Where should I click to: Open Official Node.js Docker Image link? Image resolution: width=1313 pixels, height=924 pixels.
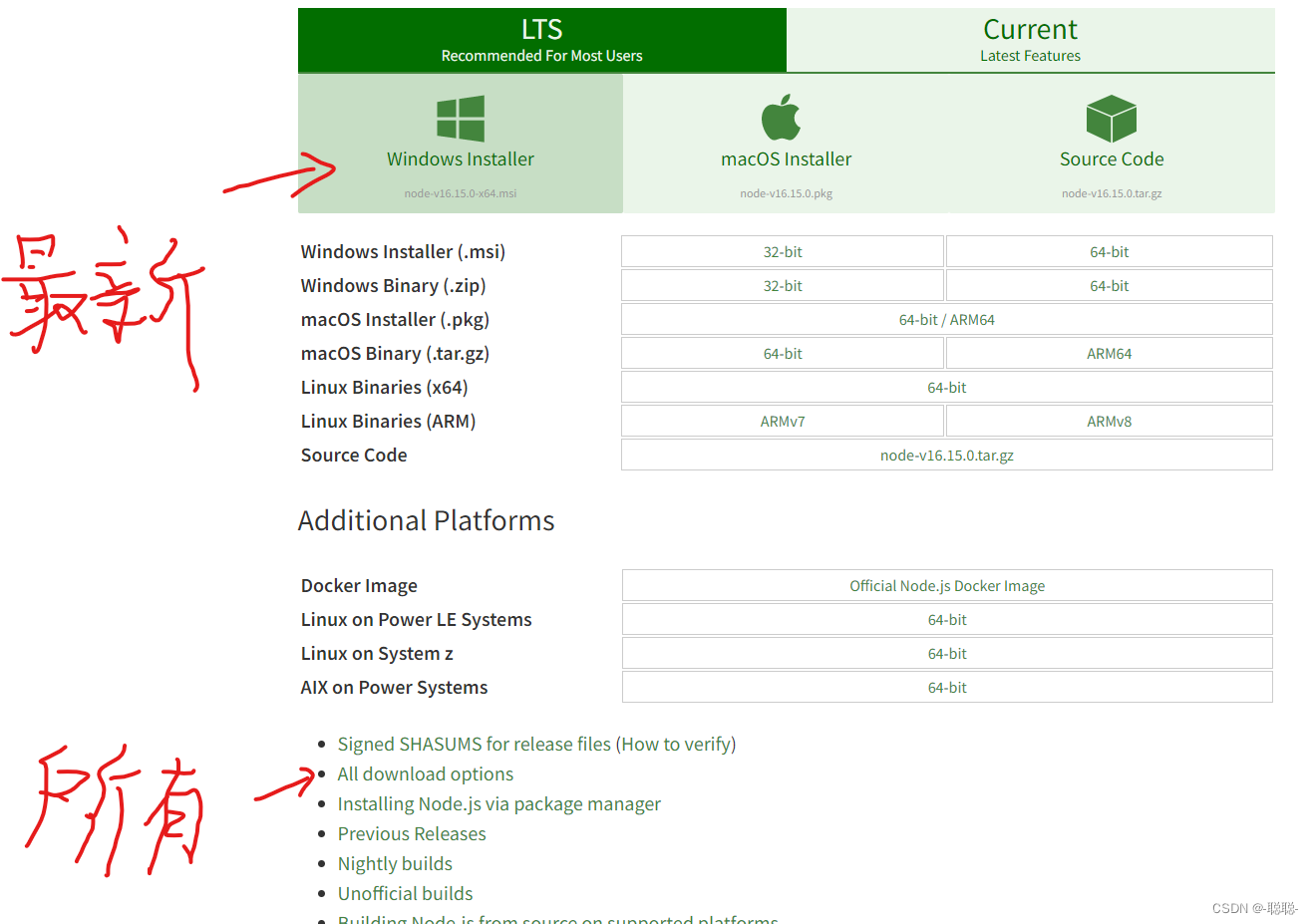(x=947, y=586)
